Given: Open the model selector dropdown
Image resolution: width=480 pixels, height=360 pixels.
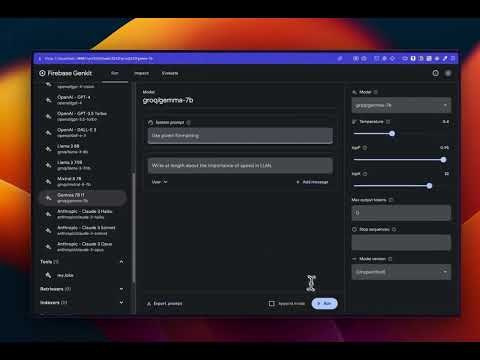Looking at the screenshot, I should tap(401, 105).
